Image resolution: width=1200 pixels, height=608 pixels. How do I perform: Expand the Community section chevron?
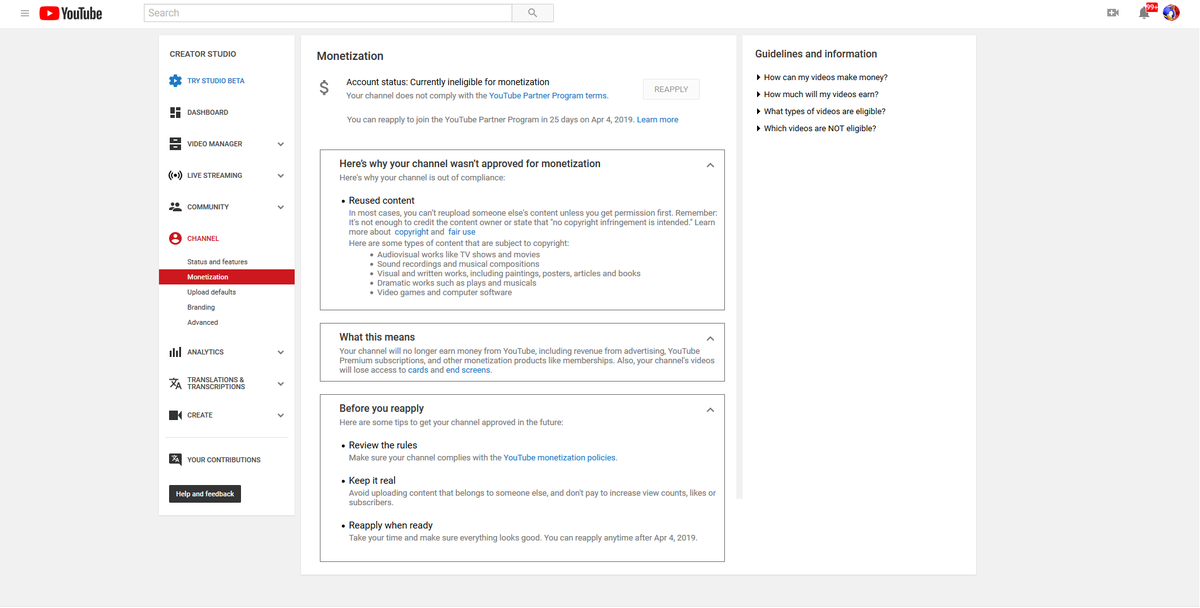pos(281,207)
